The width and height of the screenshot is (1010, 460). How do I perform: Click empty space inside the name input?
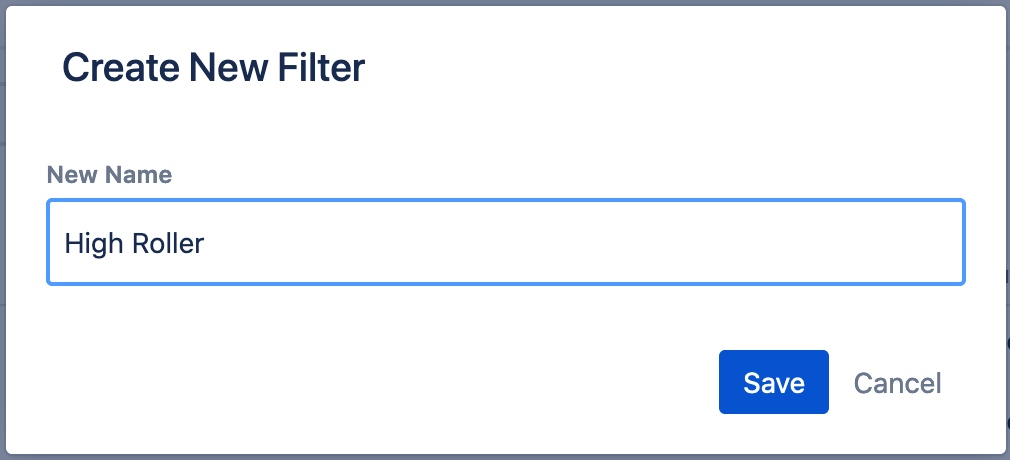tap(600, 243)
